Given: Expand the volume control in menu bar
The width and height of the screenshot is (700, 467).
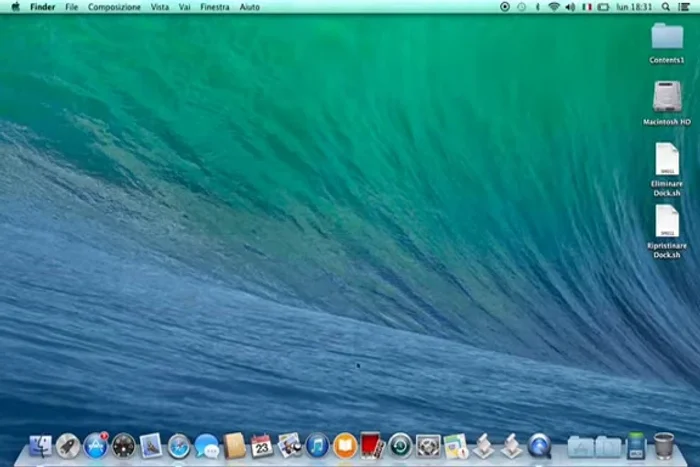Looking at the screenshot, I should point(570,6).
